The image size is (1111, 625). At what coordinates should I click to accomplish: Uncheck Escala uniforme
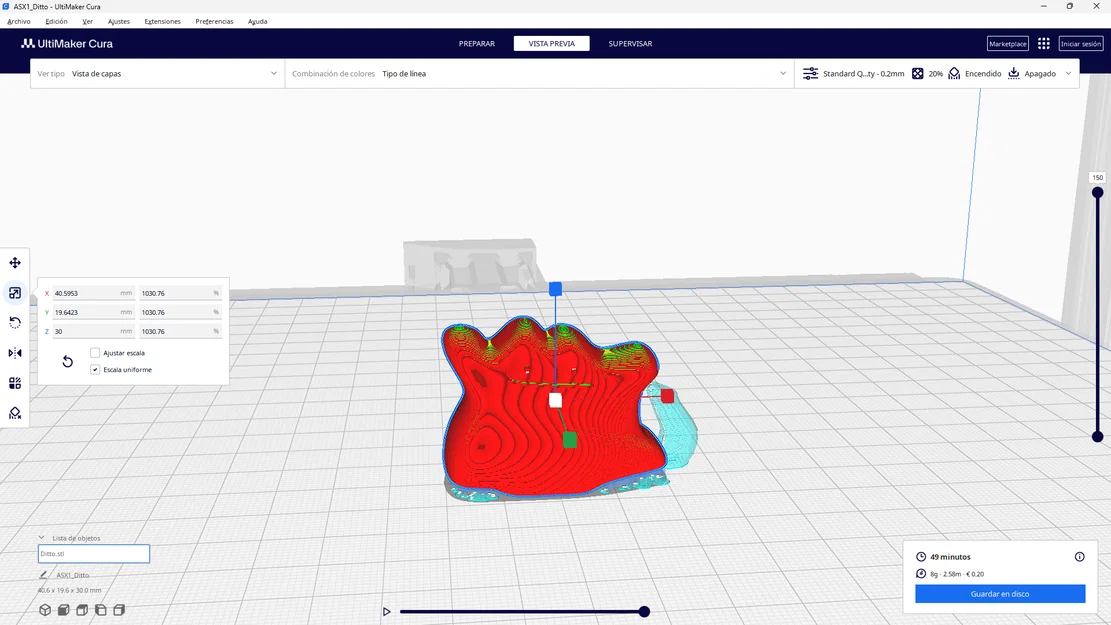tap(94, 369)
